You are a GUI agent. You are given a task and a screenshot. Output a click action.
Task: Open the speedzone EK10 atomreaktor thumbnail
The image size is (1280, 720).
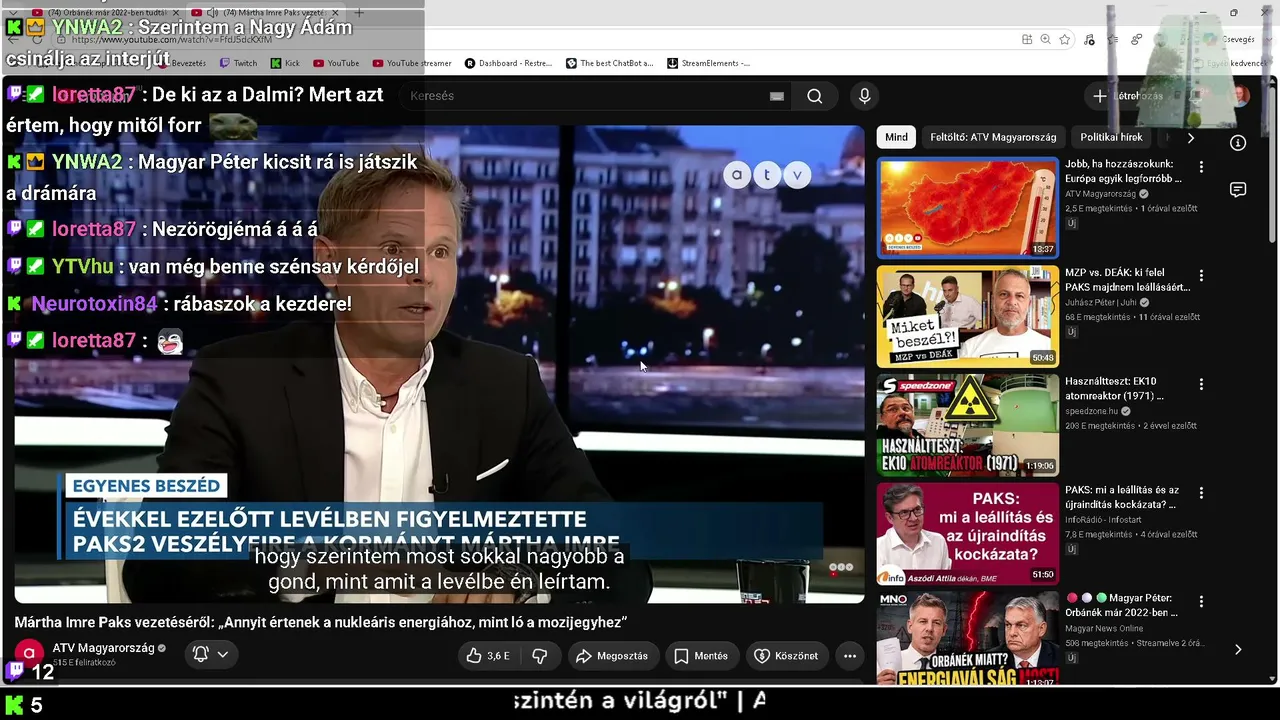click(968, 425)
